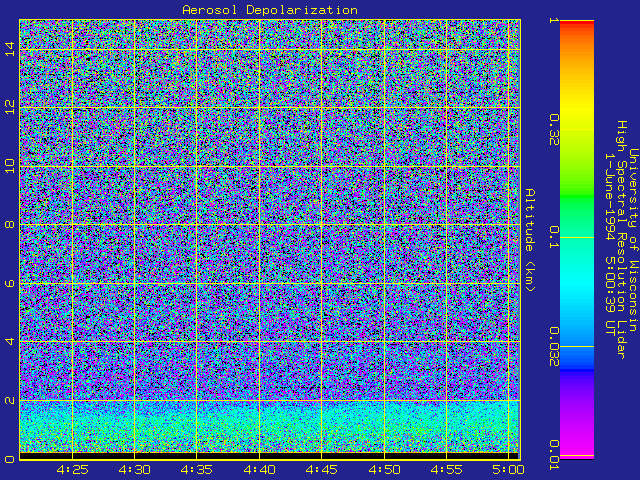Click the 'Altitude (km)' axis title
The height and width of the screenshot is (480, 640).
click(x=530, y=240)
